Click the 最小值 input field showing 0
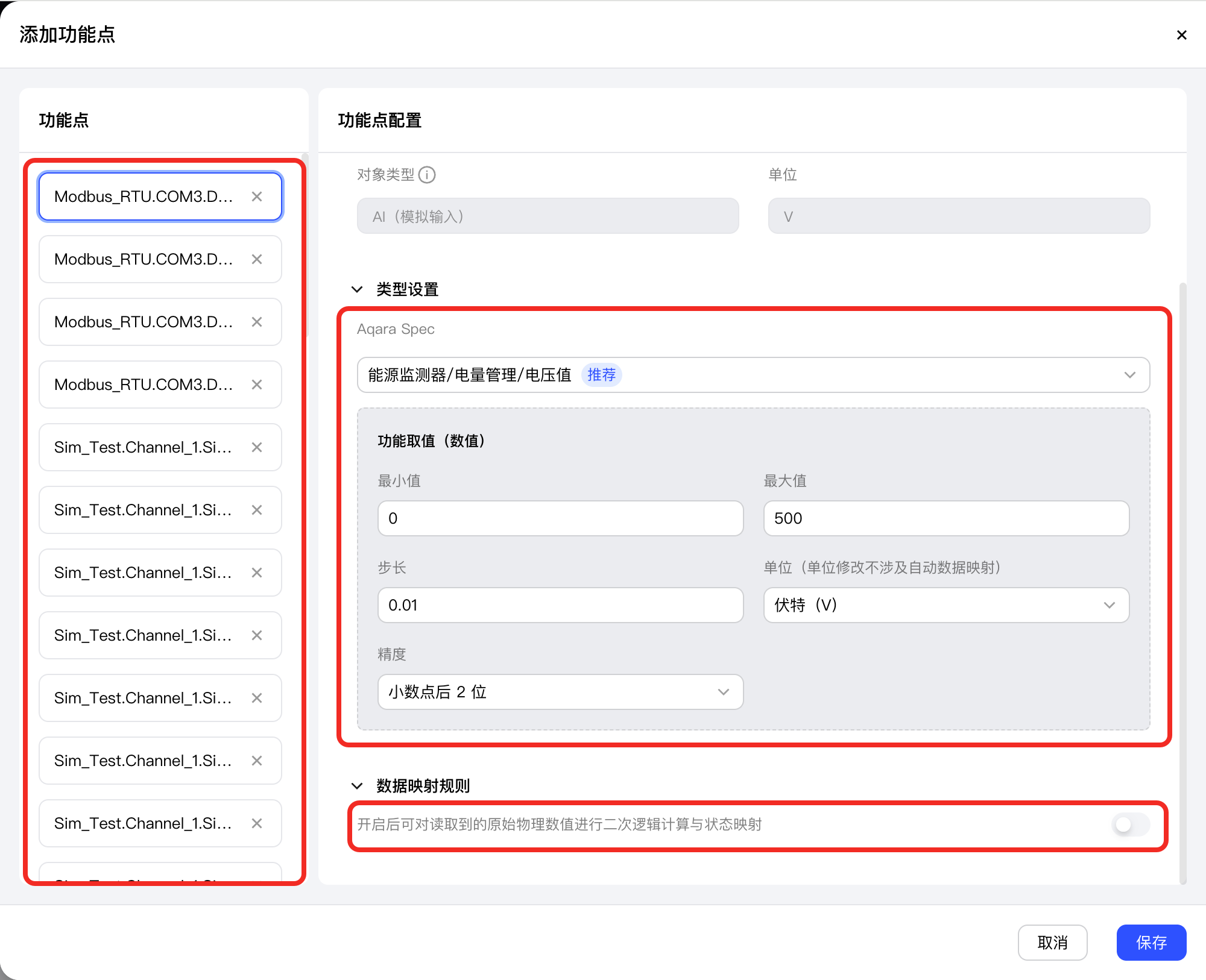This screenshot has height=980, width=1206. (x=560, y=518)
